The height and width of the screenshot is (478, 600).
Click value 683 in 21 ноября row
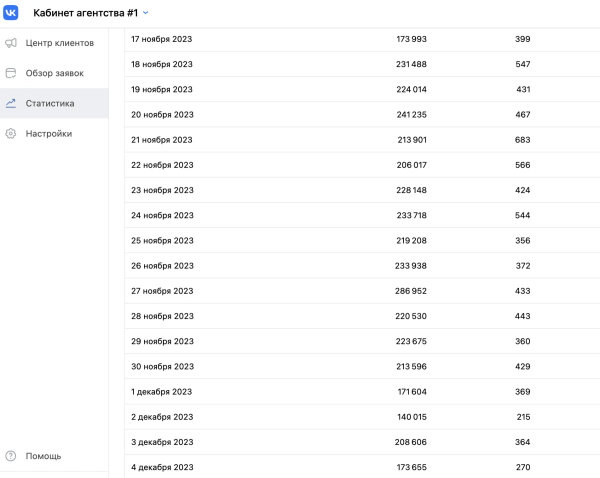(x=522, y=140)
